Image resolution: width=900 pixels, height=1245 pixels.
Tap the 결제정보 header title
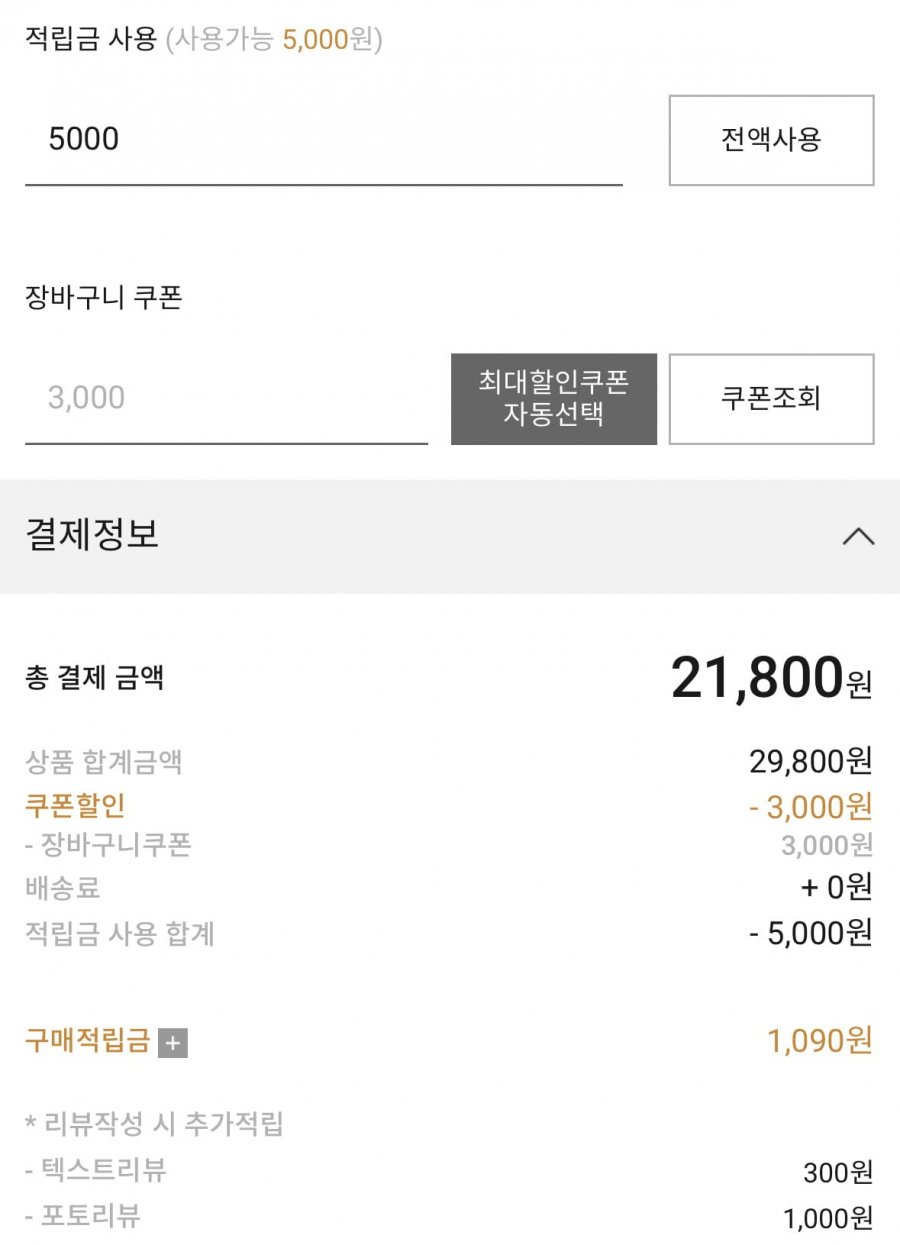[92, 535]
